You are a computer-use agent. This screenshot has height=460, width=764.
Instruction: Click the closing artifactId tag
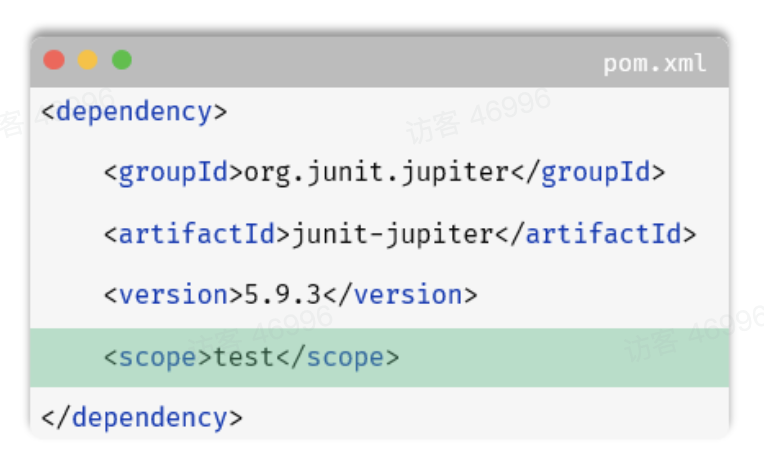pyautogui.click(x=602, y=234)
